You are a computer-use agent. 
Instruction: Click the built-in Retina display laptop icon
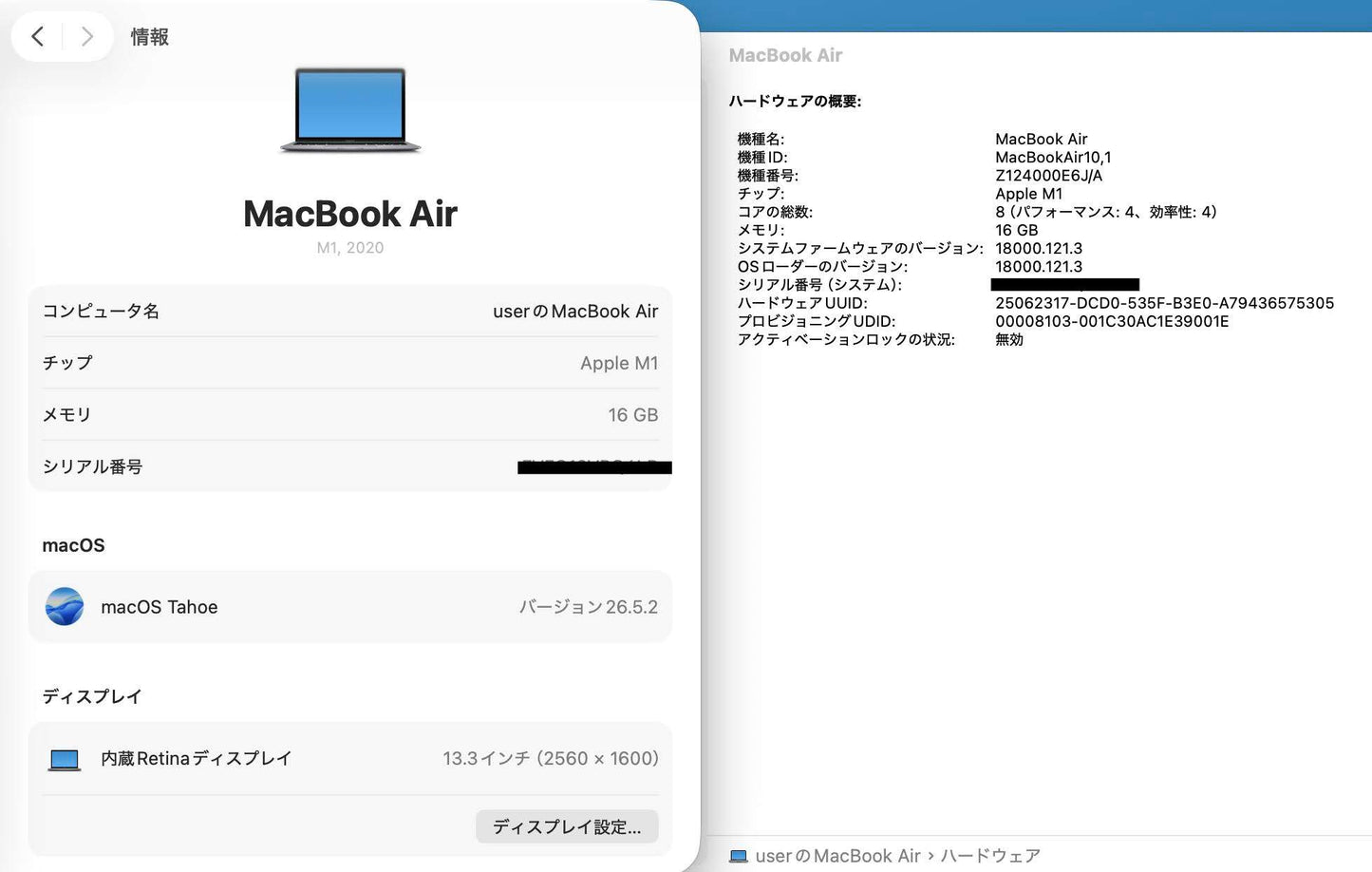(x=65, y=760)
